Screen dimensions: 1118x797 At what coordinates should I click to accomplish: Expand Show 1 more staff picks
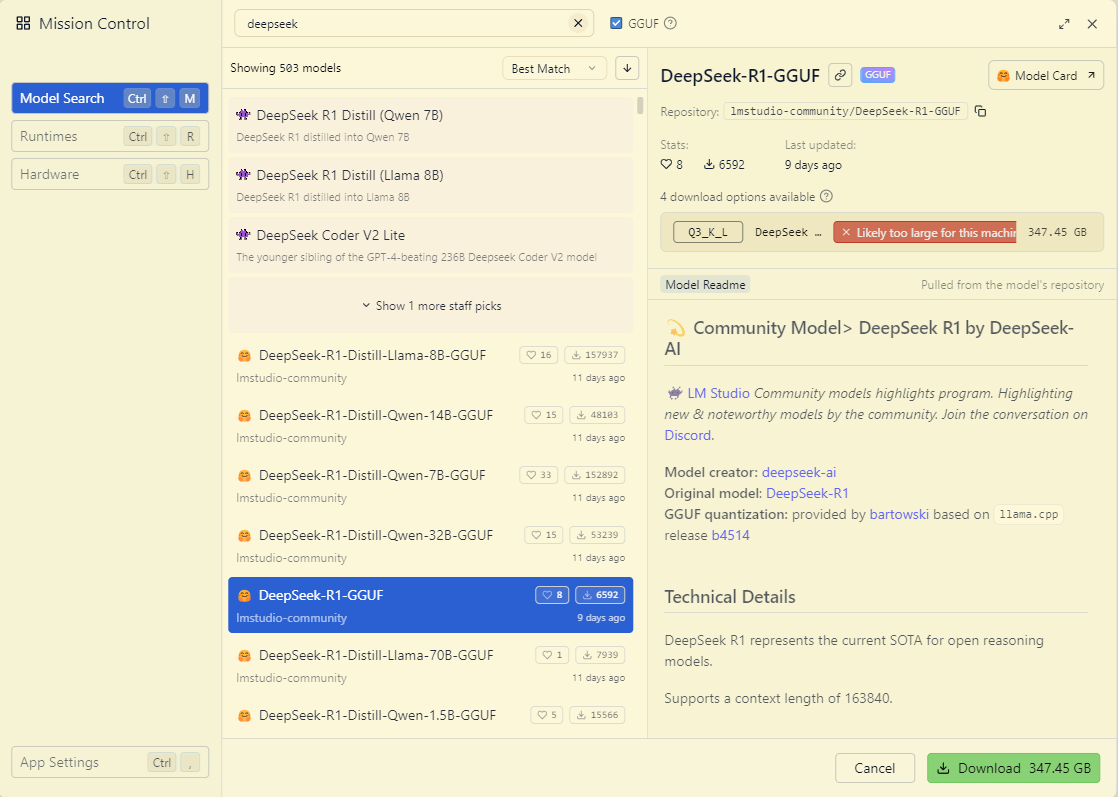pyautogui.click(x=431, y=306)
